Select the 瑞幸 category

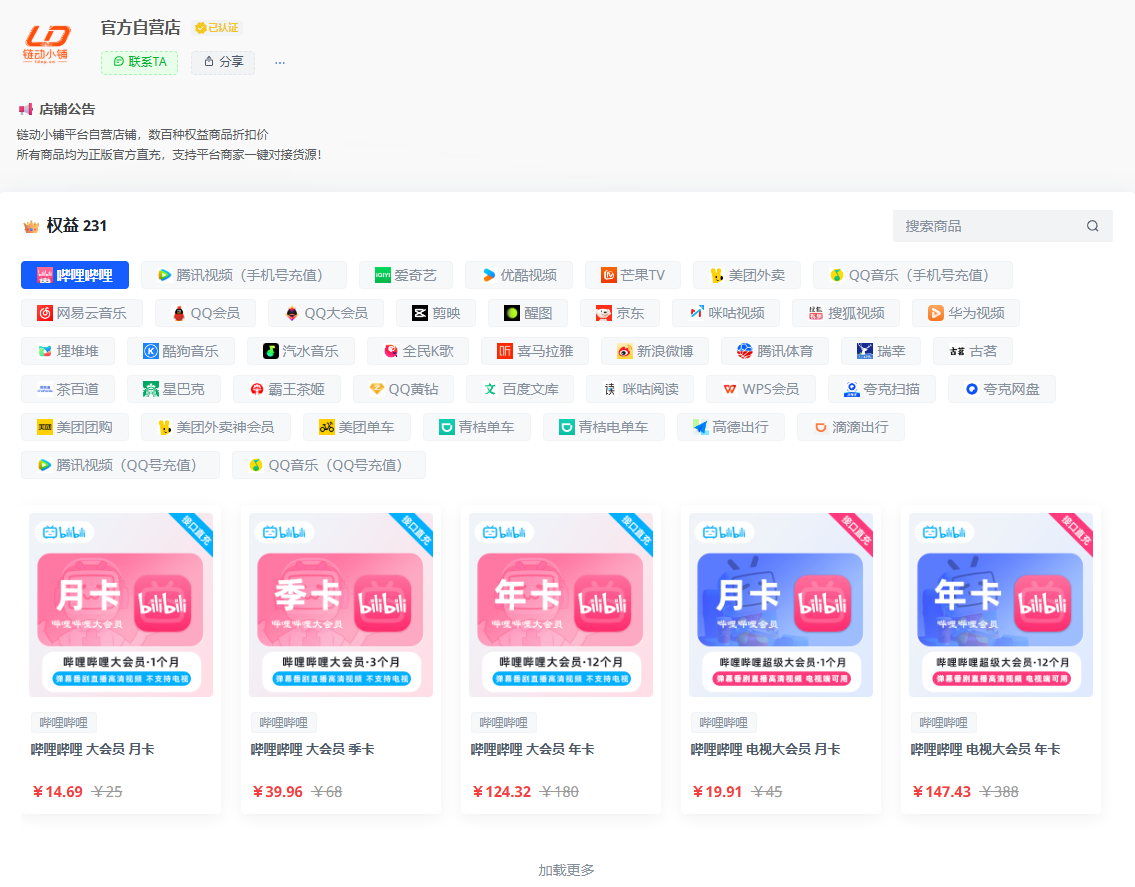881,351
